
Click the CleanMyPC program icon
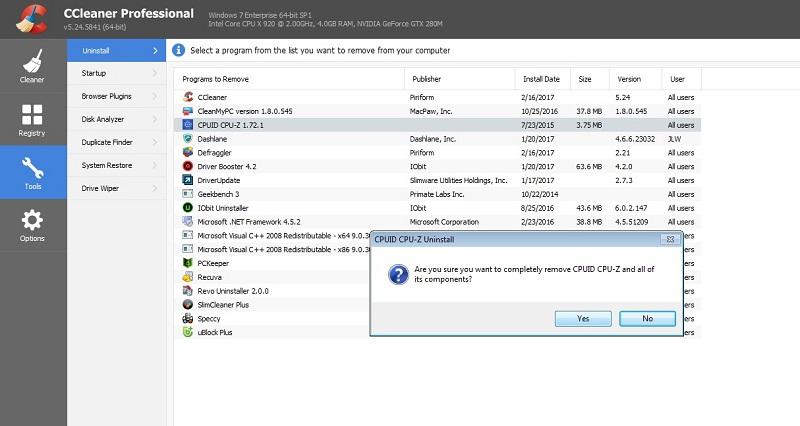pyautogui.click(x=188, y=111)
